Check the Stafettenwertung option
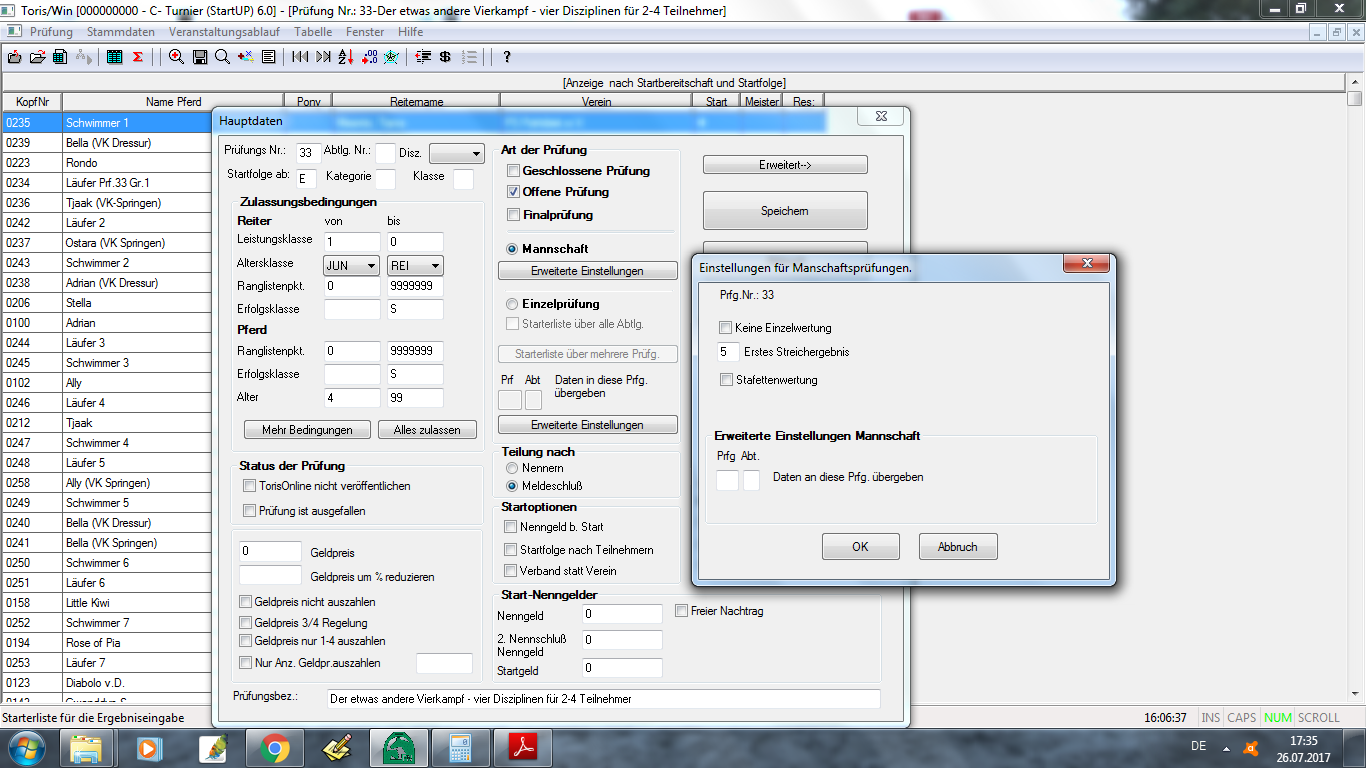The image size is (1366, 768). (725, 380)
